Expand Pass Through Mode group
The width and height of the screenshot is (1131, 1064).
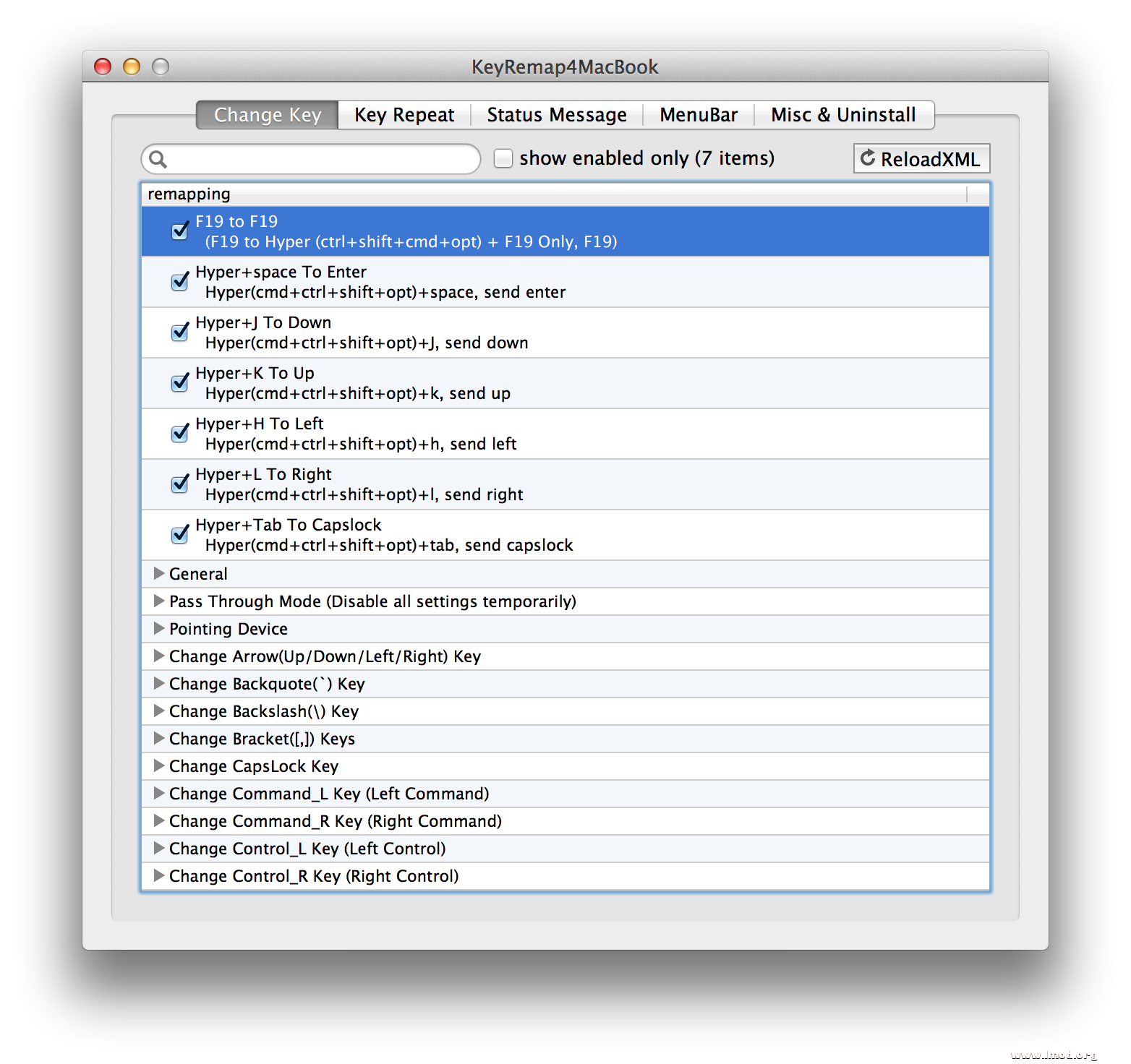(159, 601)
